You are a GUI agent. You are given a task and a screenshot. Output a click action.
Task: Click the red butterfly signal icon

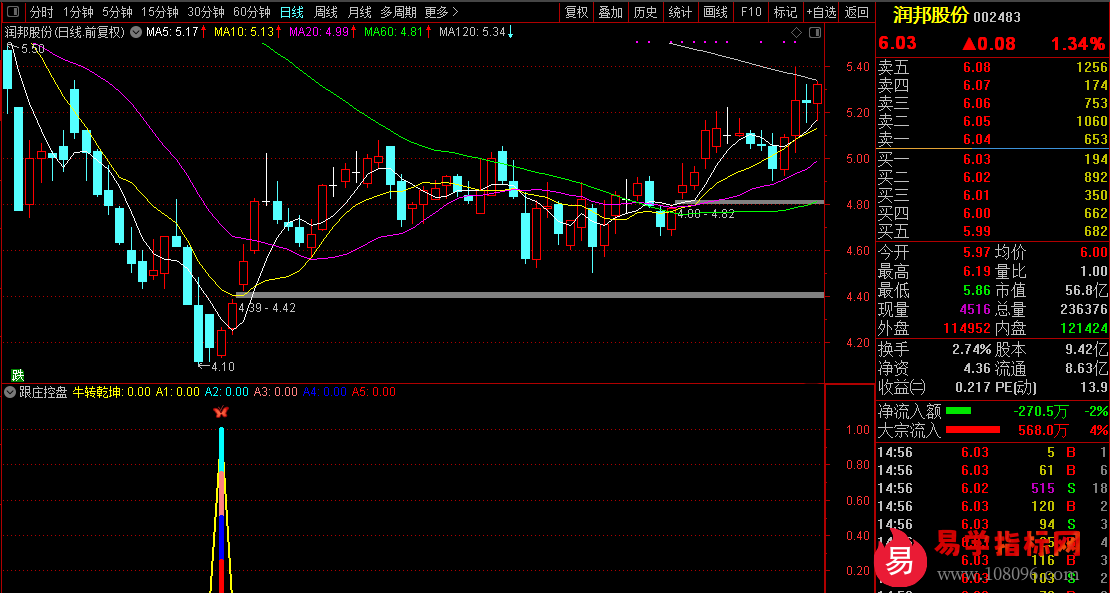tap(221, 411)
